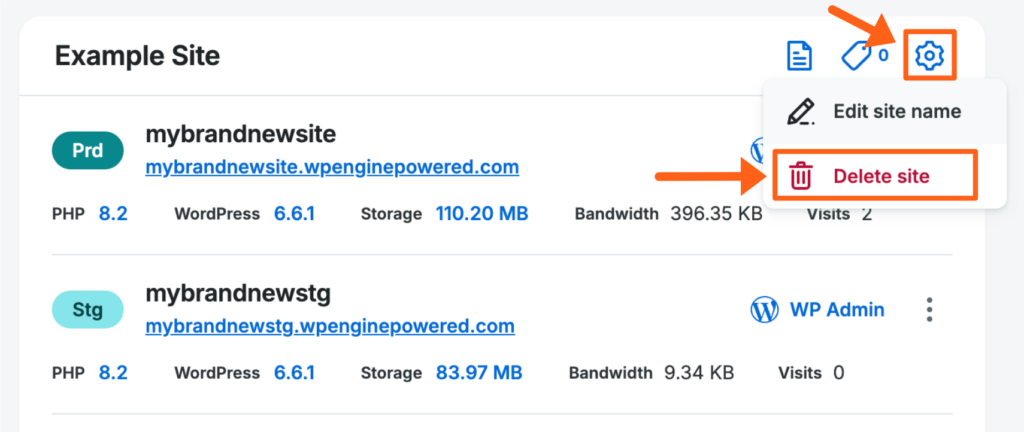Open mybrandnewstg.wpenginepowered.com link
Image resolution: width=1024 pixels, height=432 pixels.
pos(330,326)
